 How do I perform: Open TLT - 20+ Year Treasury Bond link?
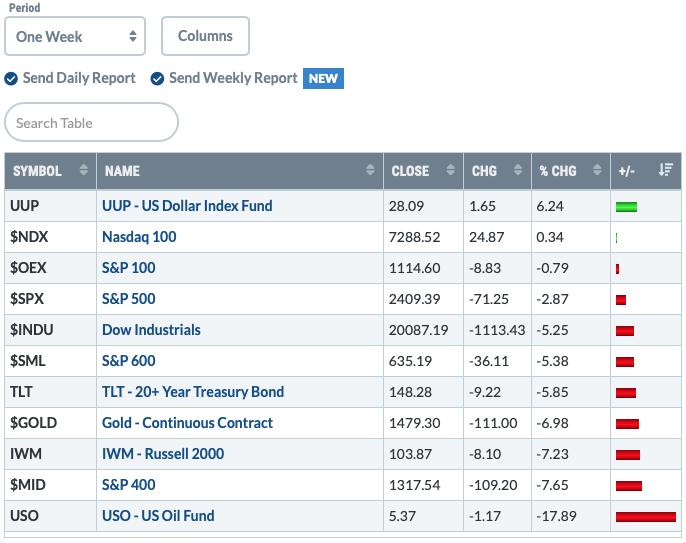coord(193,392)
